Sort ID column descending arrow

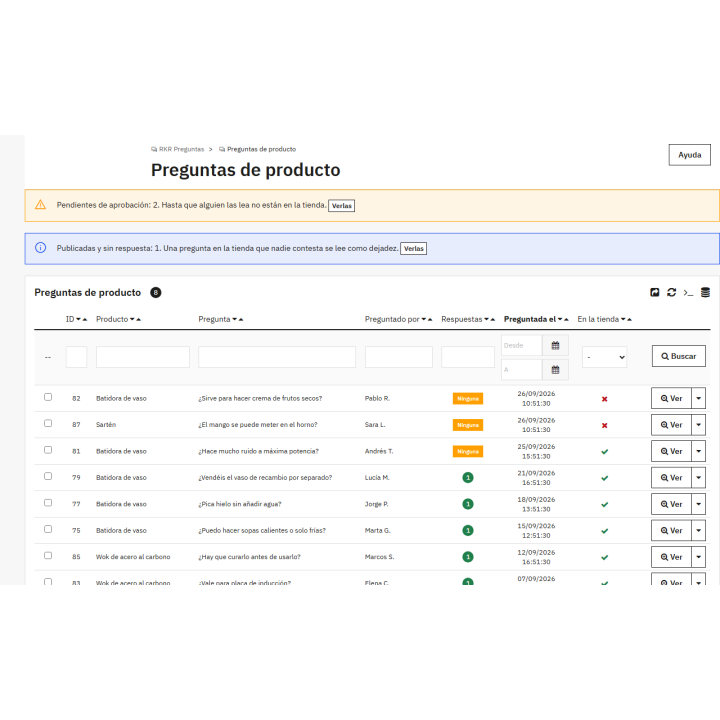click(x=79, y=319)
